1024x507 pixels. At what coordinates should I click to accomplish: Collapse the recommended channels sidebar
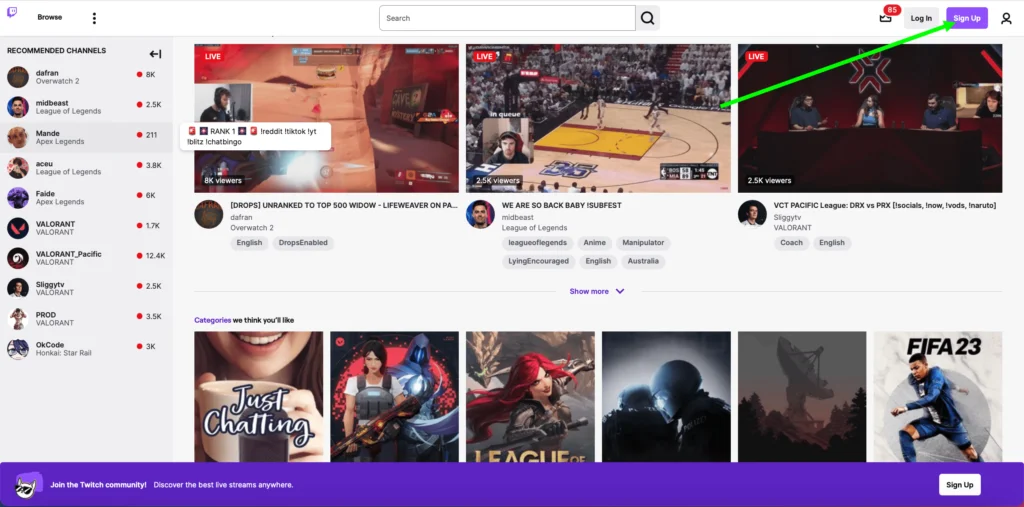click(x=155, y=54)
